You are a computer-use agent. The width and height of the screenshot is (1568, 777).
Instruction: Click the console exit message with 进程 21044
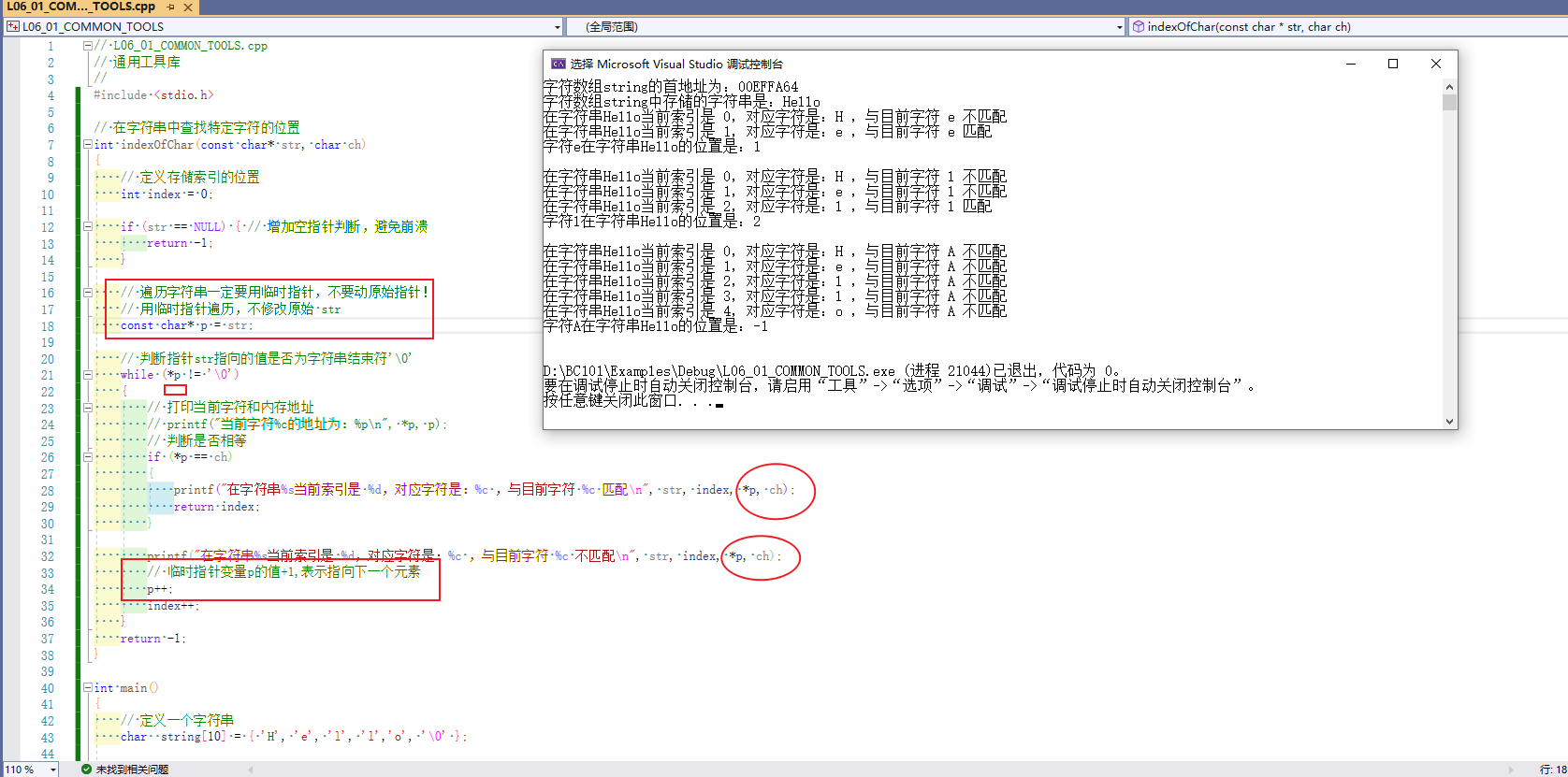click(x=832, y=371)
